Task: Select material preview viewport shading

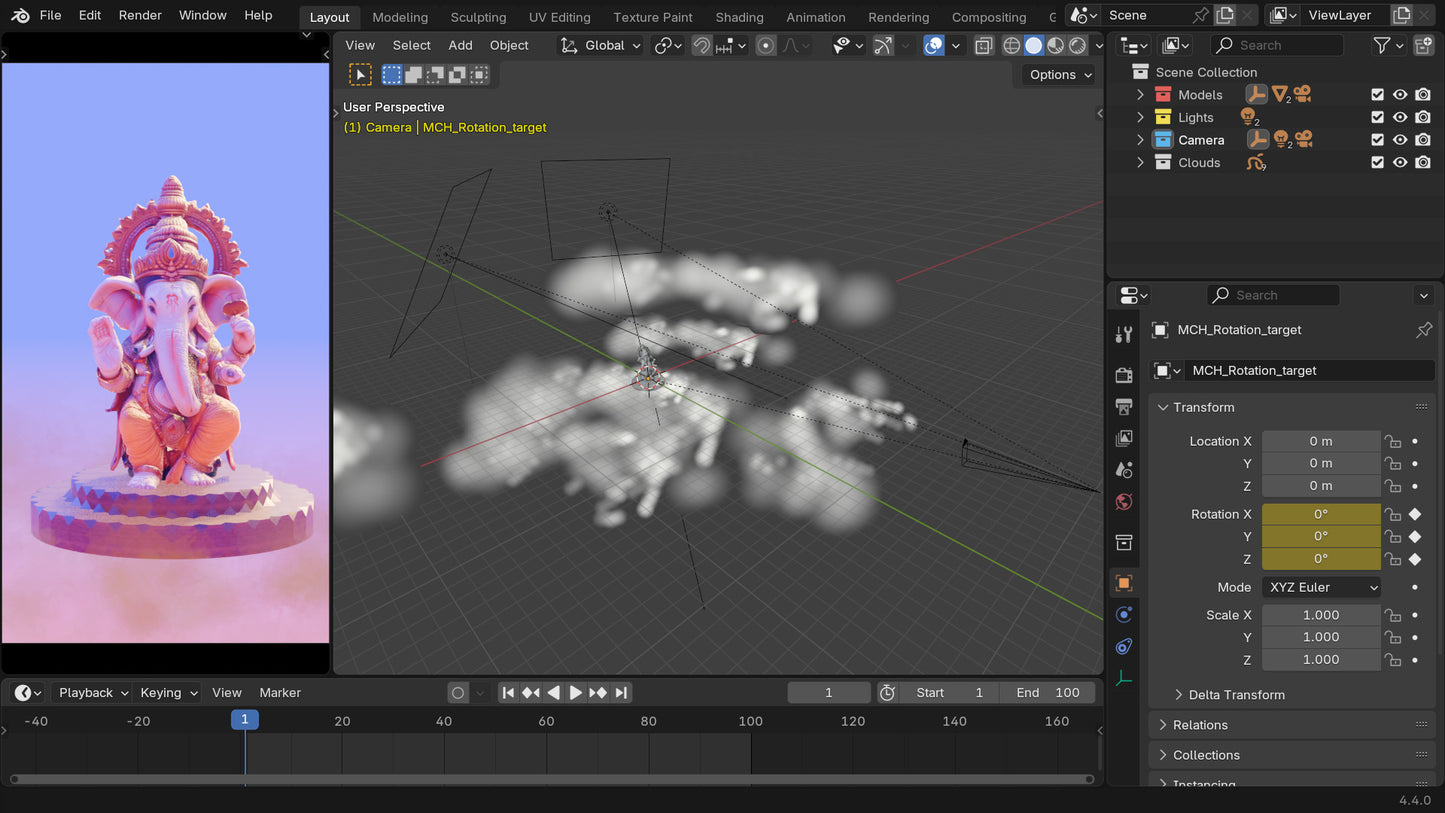Action: tap(1056, 45)
